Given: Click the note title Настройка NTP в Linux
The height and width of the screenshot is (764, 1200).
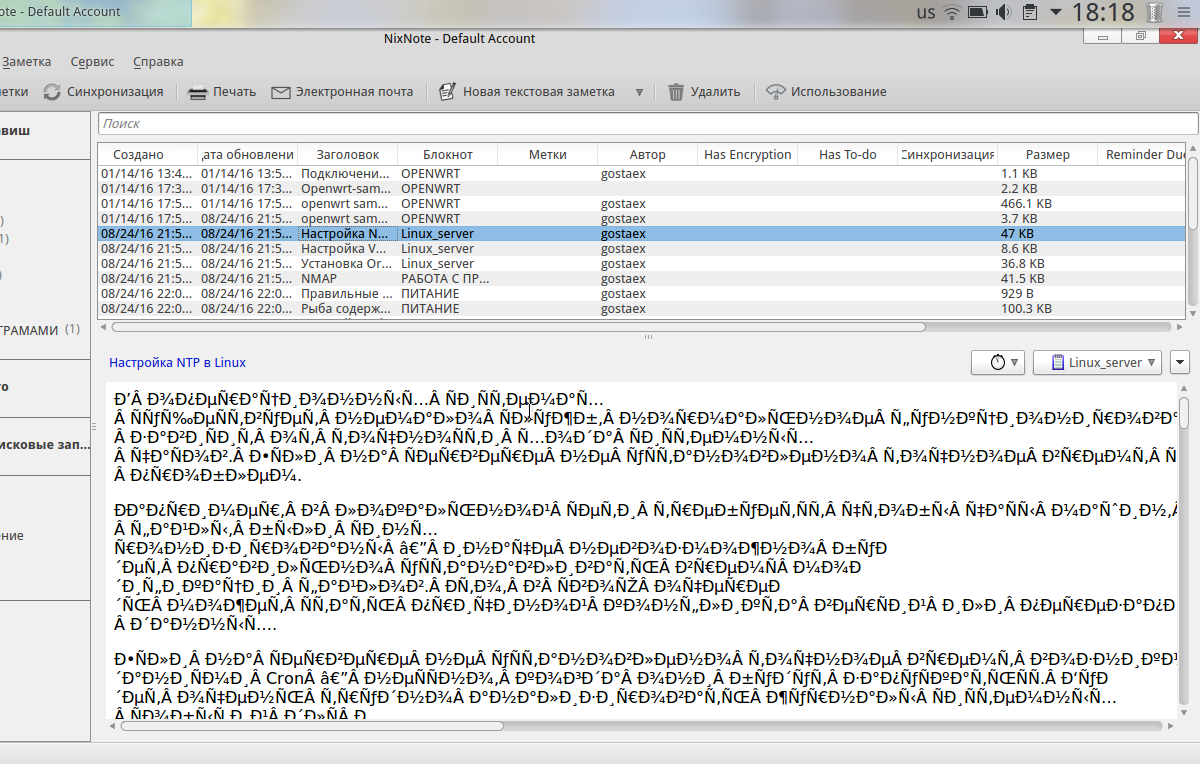Looking at the screenshot, I should pos(178,363).
